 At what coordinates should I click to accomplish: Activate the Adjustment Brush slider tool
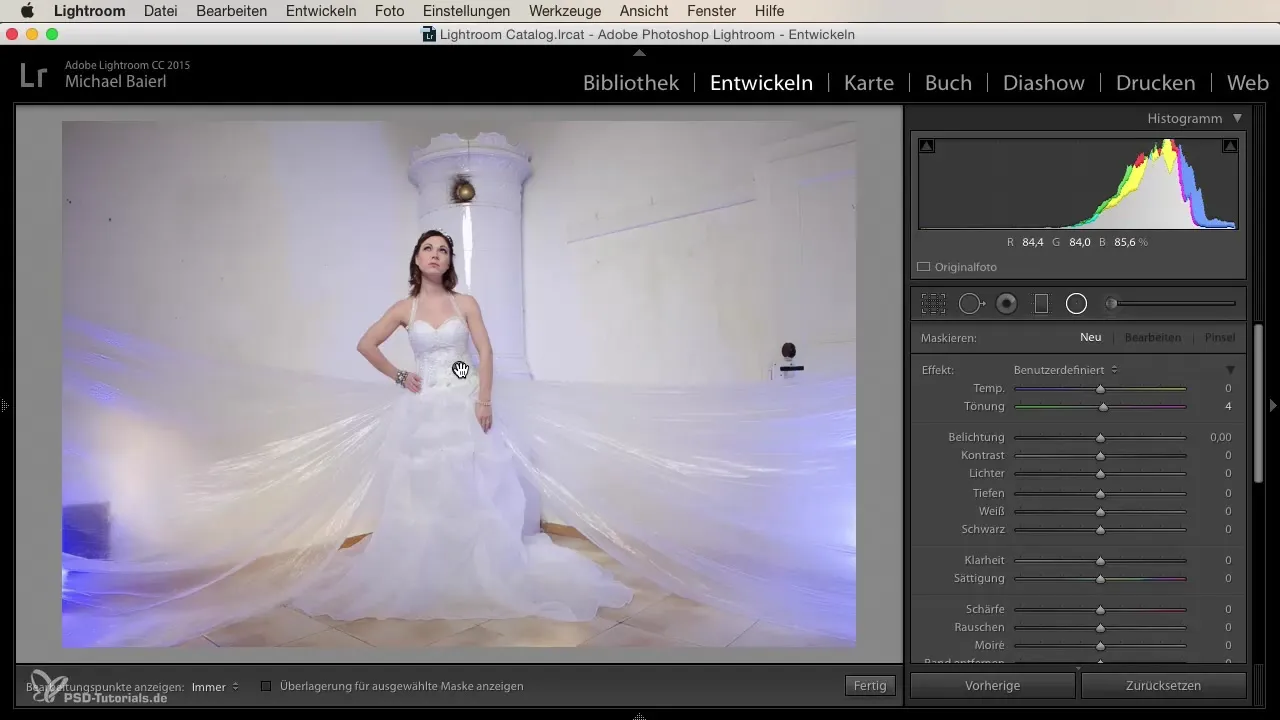[x=1170, y=303]
